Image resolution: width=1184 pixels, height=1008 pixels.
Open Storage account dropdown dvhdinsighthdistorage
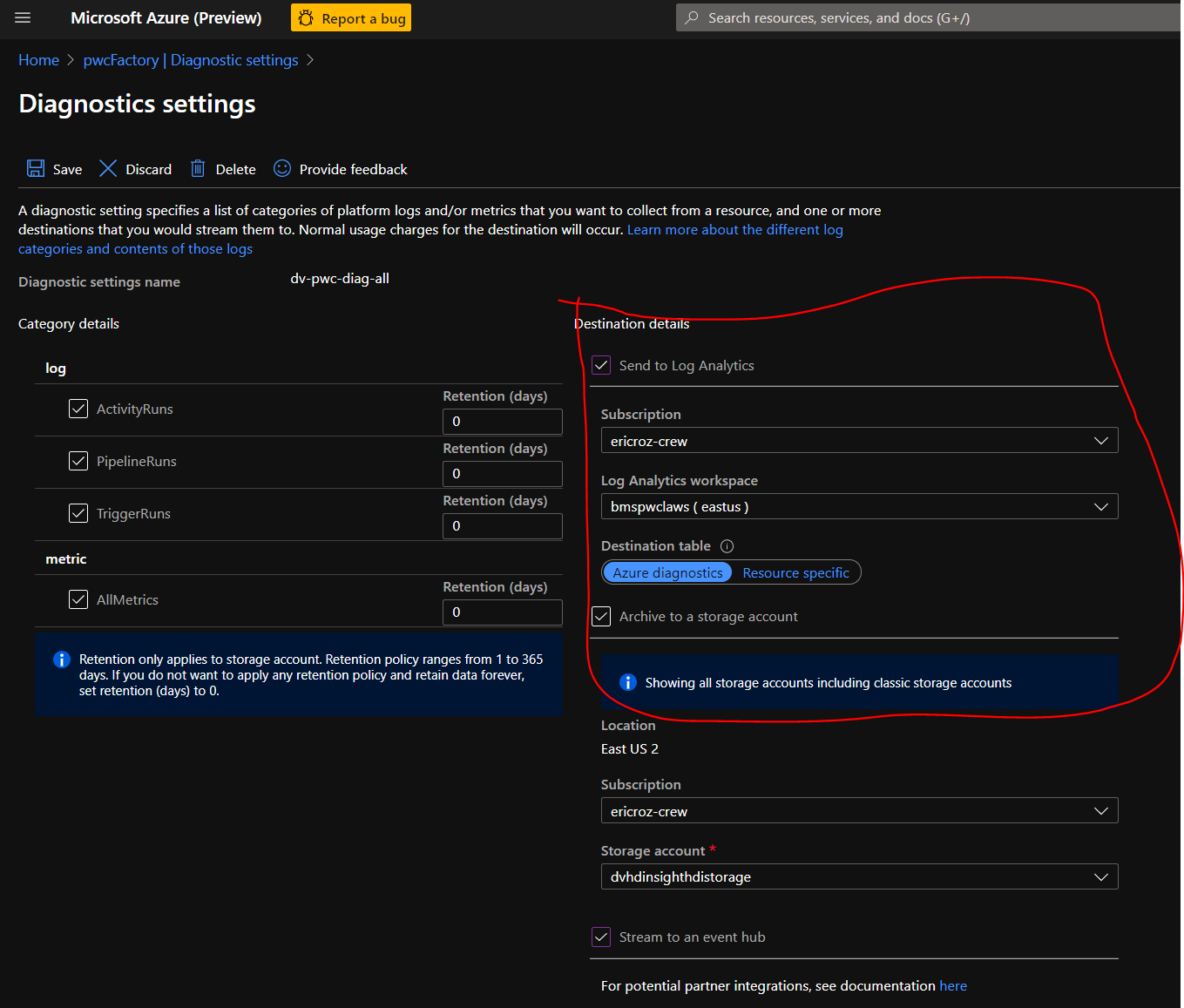pos(859,876)
